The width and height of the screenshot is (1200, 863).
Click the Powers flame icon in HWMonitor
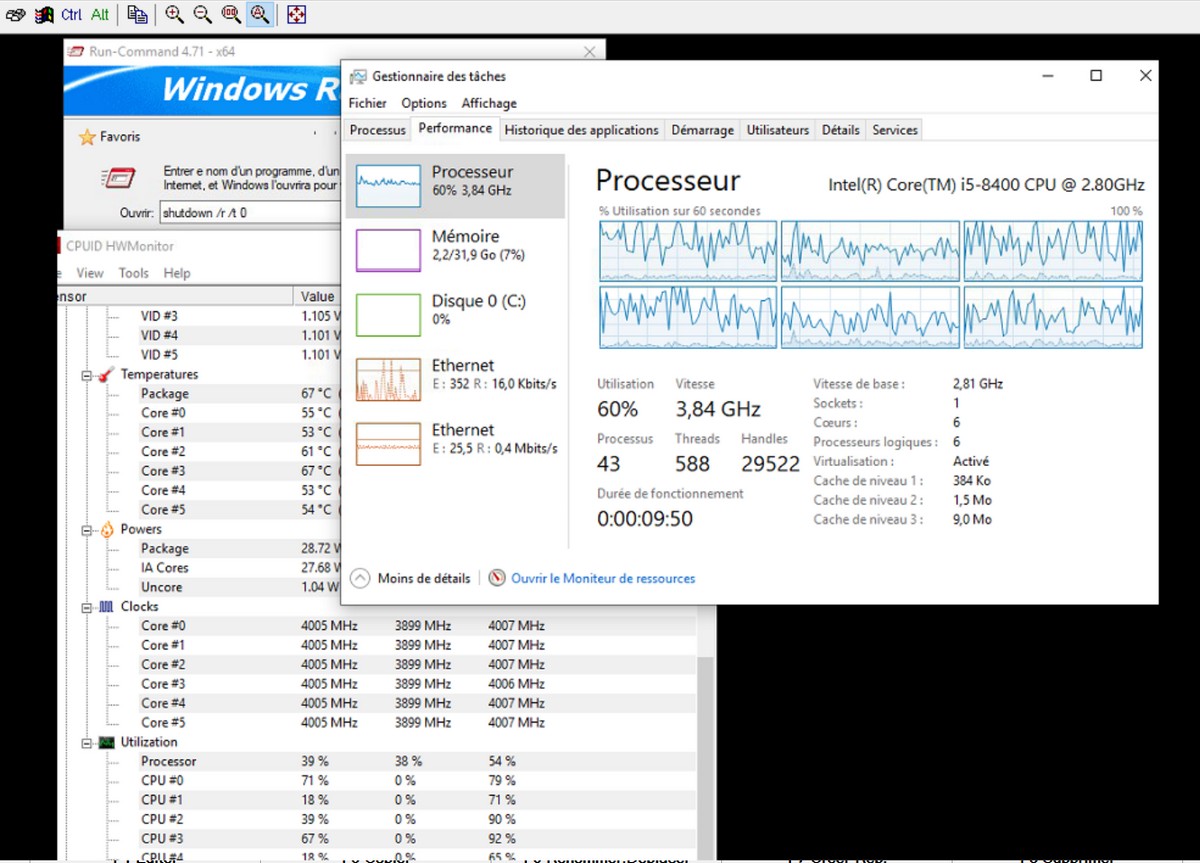[x=106, y=529]
